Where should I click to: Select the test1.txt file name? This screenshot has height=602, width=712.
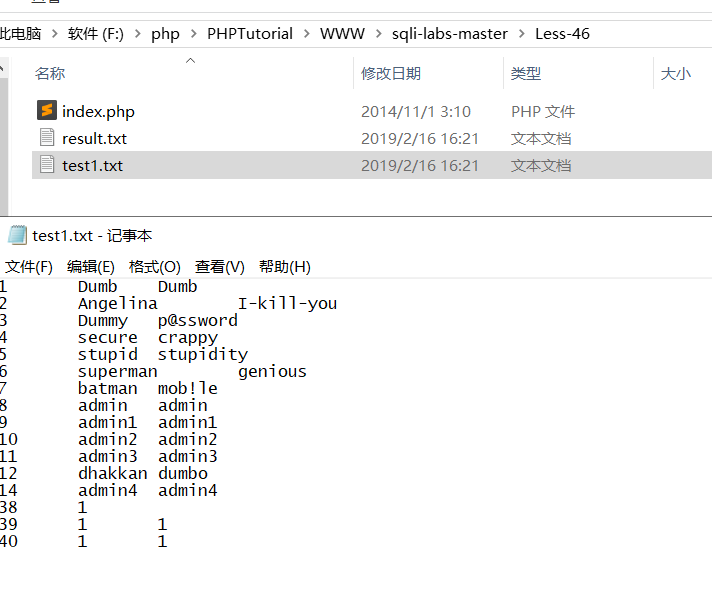click(x=93, y=166)
